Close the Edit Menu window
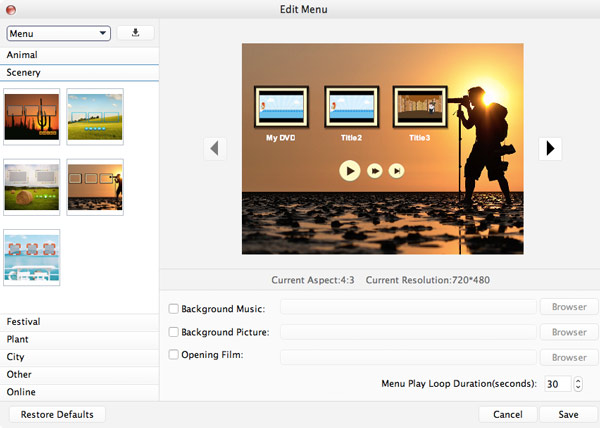Image resolution: width=600 pixels, height=428 pixels. pos(11,10)
